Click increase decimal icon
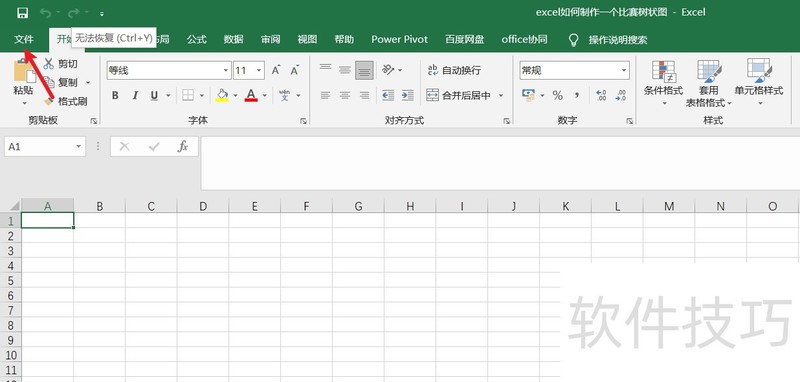 (x=601, y=95)
